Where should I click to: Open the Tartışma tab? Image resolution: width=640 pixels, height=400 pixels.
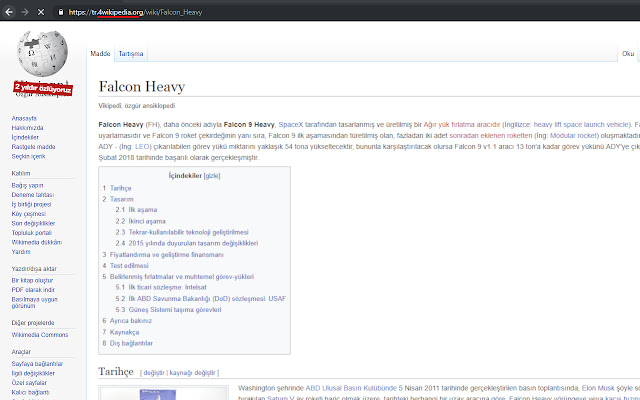click(131, 53)
